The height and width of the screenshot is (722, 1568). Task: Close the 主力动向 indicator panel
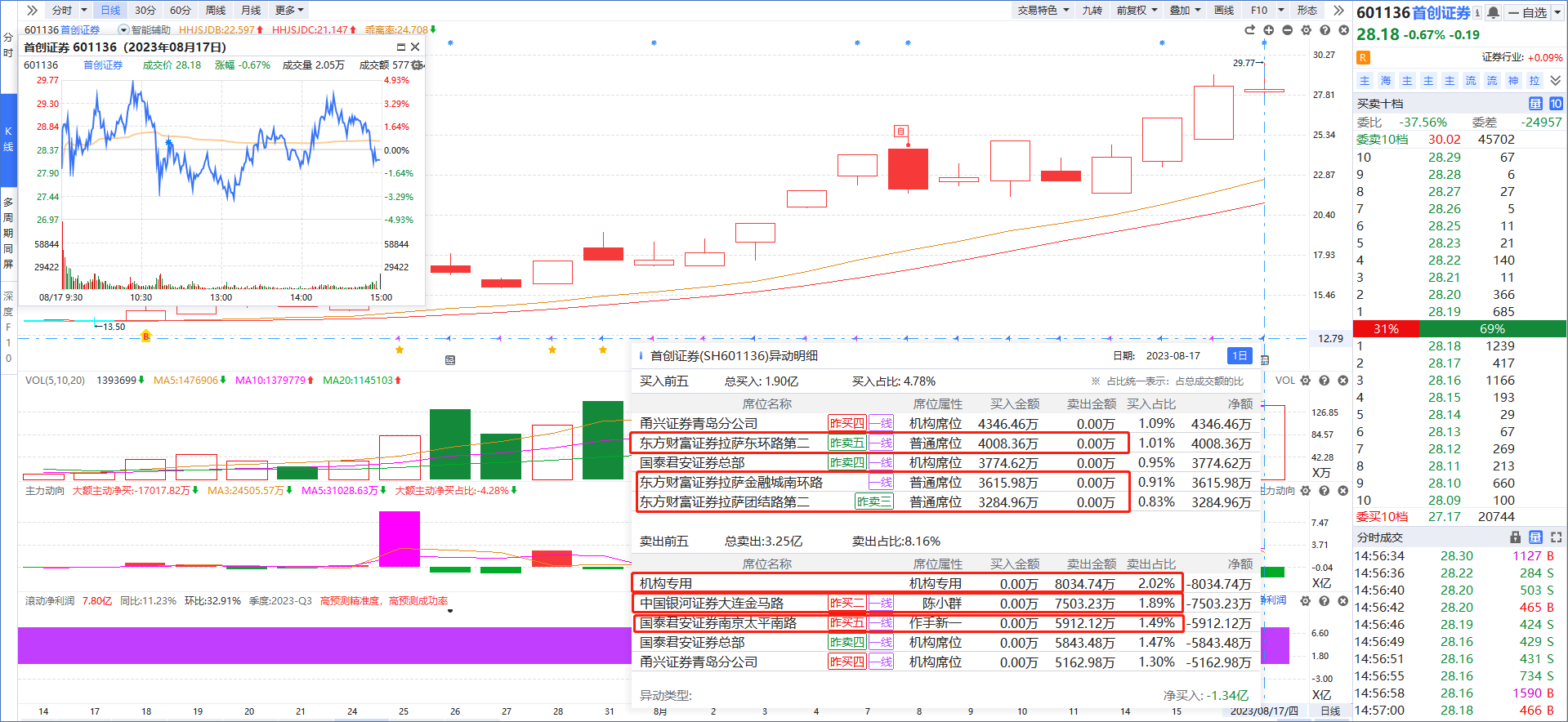(x=1343, y=491)
